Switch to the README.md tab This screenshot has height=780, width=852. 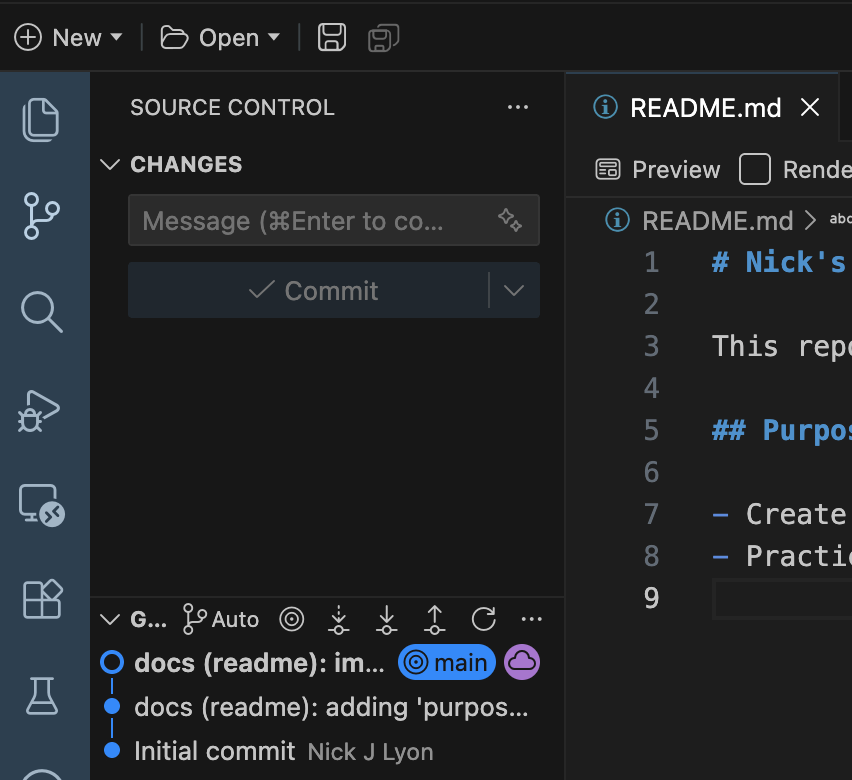[x=704, y=108]
